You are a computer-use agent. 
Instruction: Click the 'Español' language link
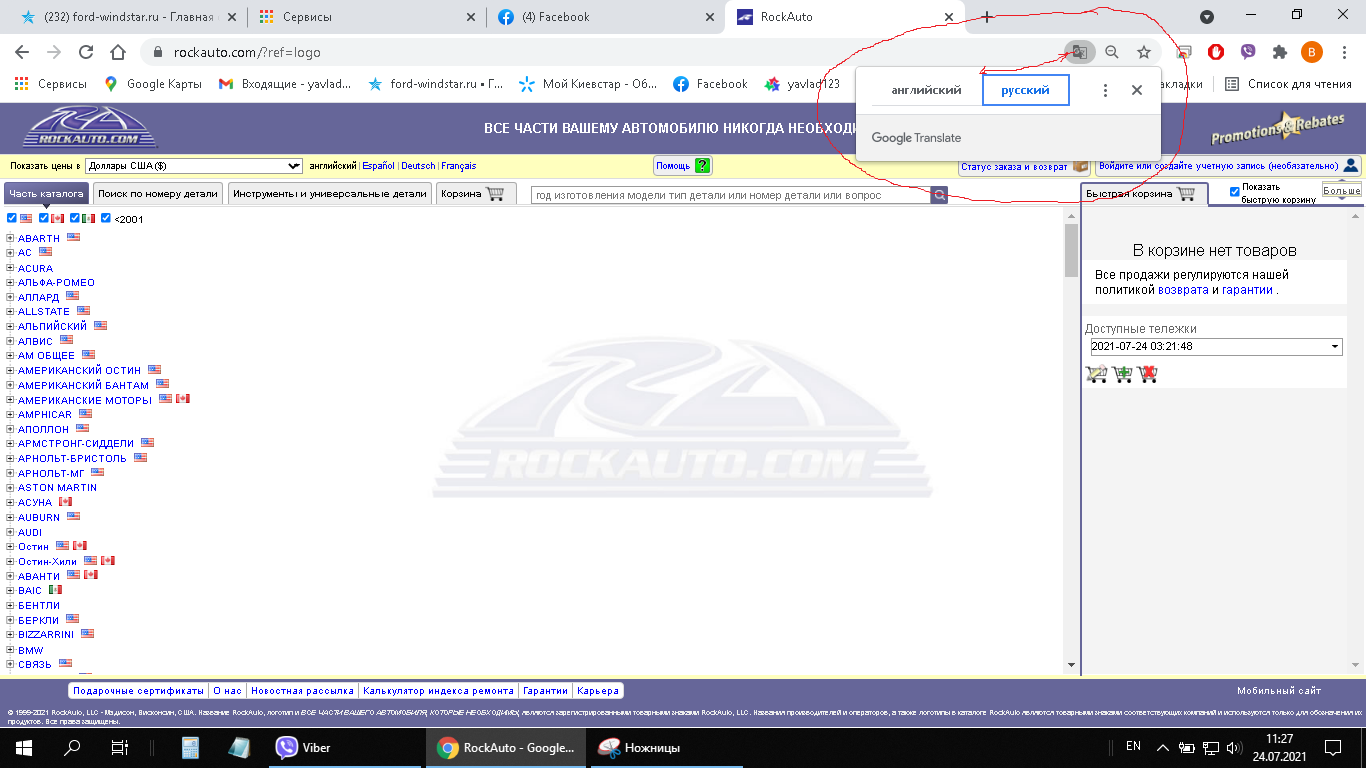coord(378,166)
